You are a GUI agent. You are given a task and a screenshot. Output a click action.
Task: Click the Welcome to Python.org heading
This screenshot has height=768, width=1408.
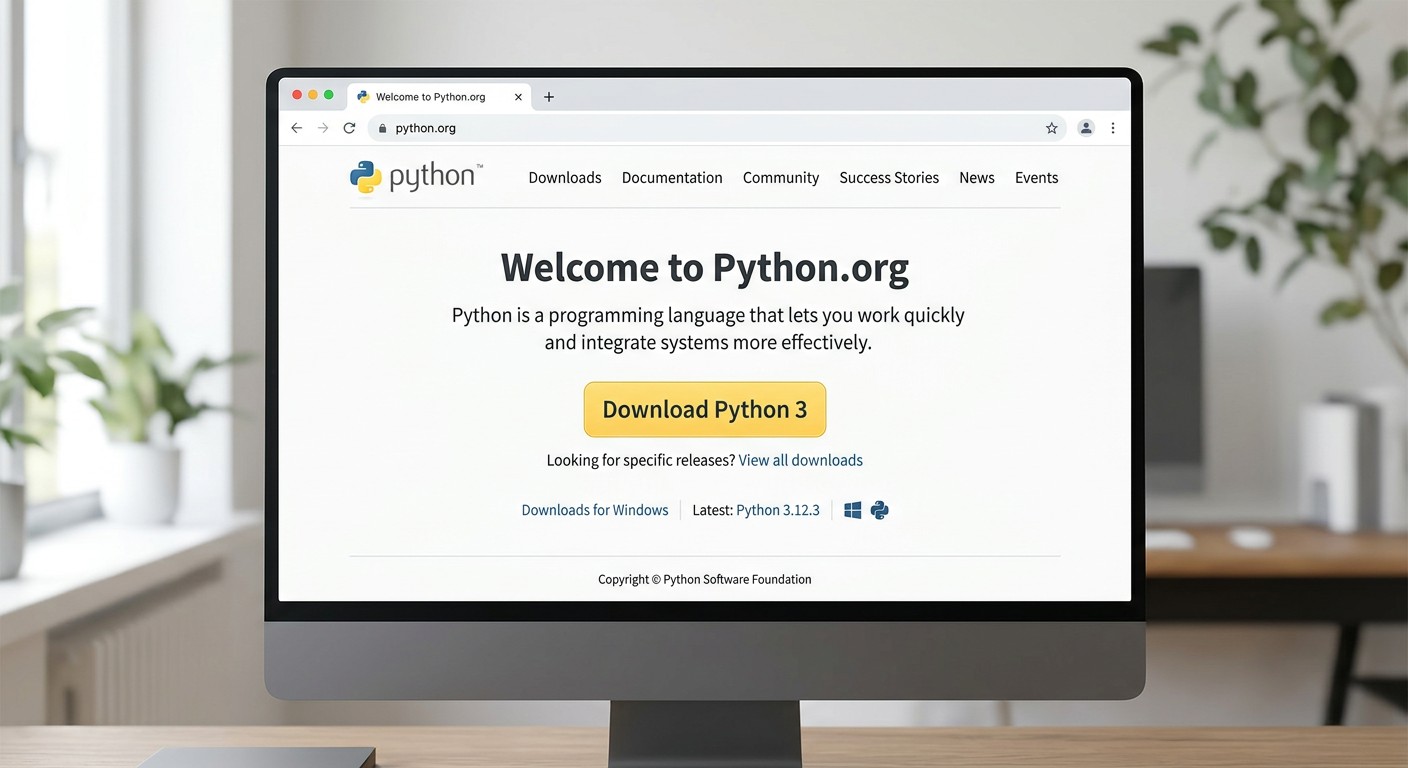click(705, 268)
